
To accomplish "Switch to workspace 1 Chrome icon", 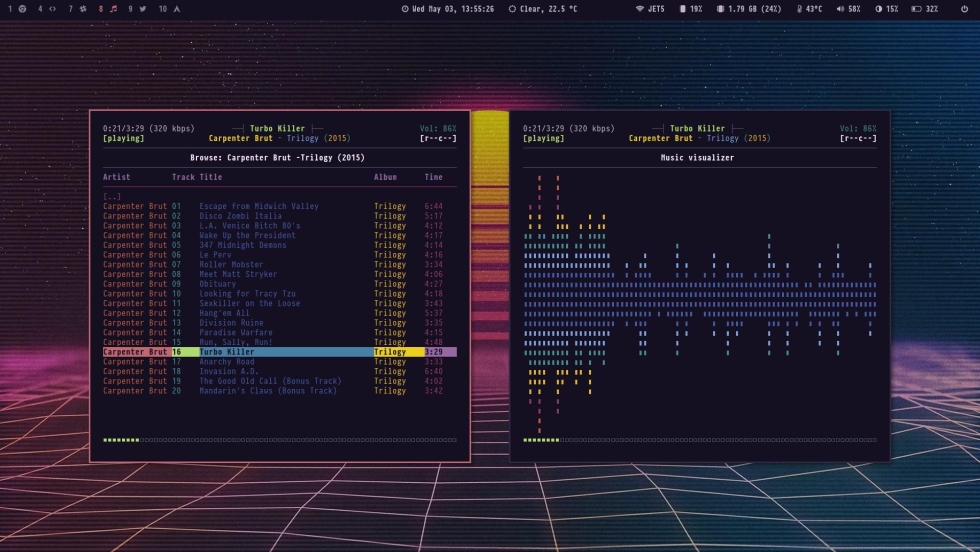I will [x=22, y=9].
